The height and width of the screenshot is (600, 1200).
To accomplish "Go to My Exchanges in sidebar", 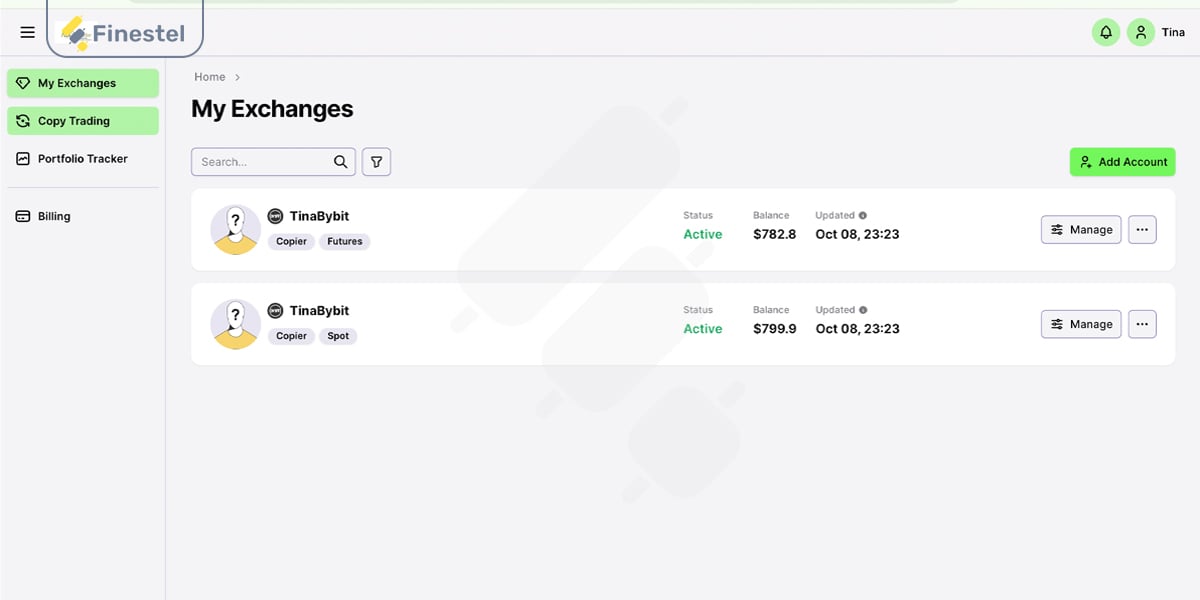I will pyautogui.click(x=83, y=83).
